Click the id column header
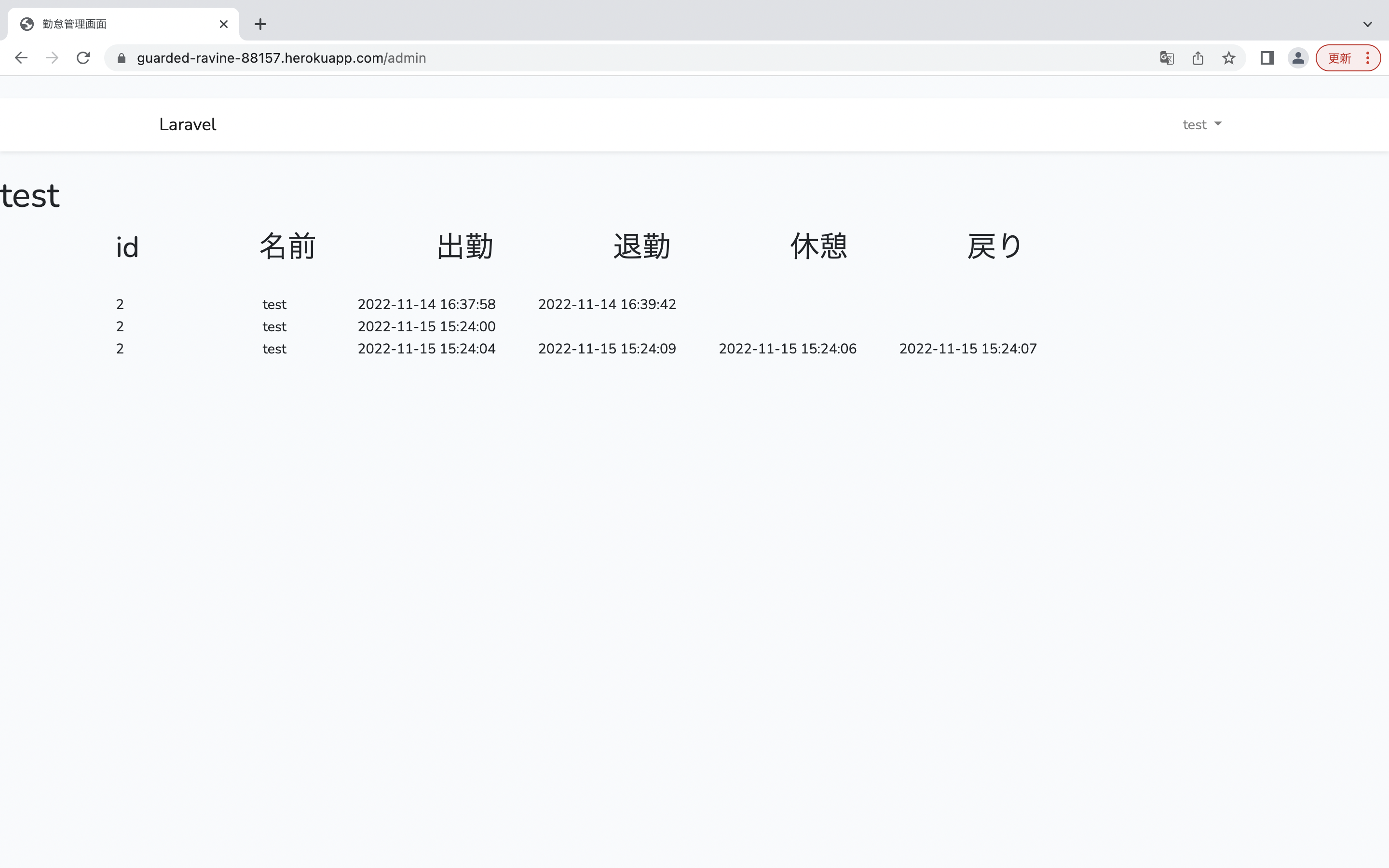 pos(127,247)
